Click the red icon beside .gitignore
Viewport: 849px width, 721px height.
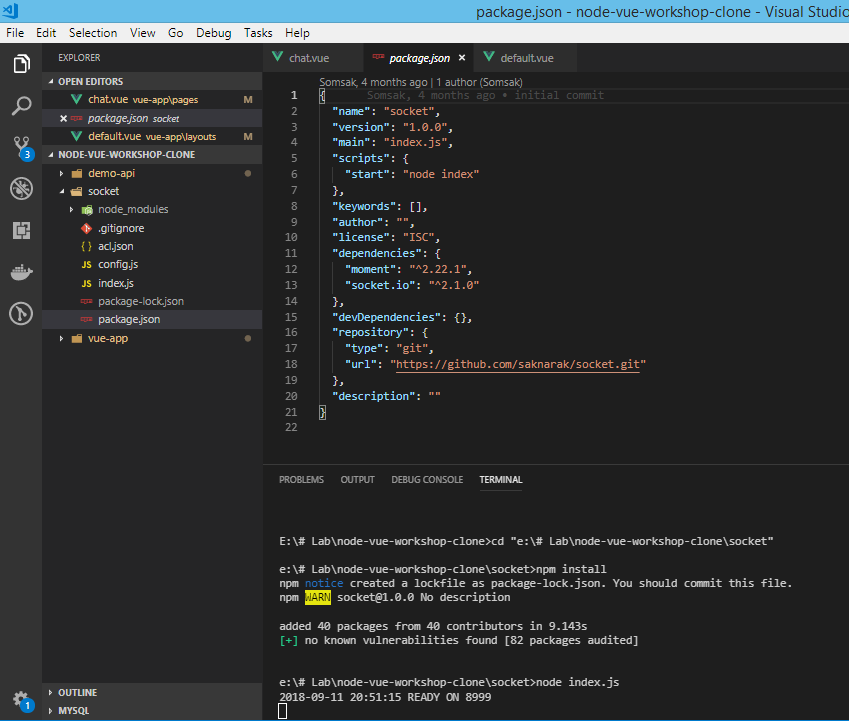(85, 227)
